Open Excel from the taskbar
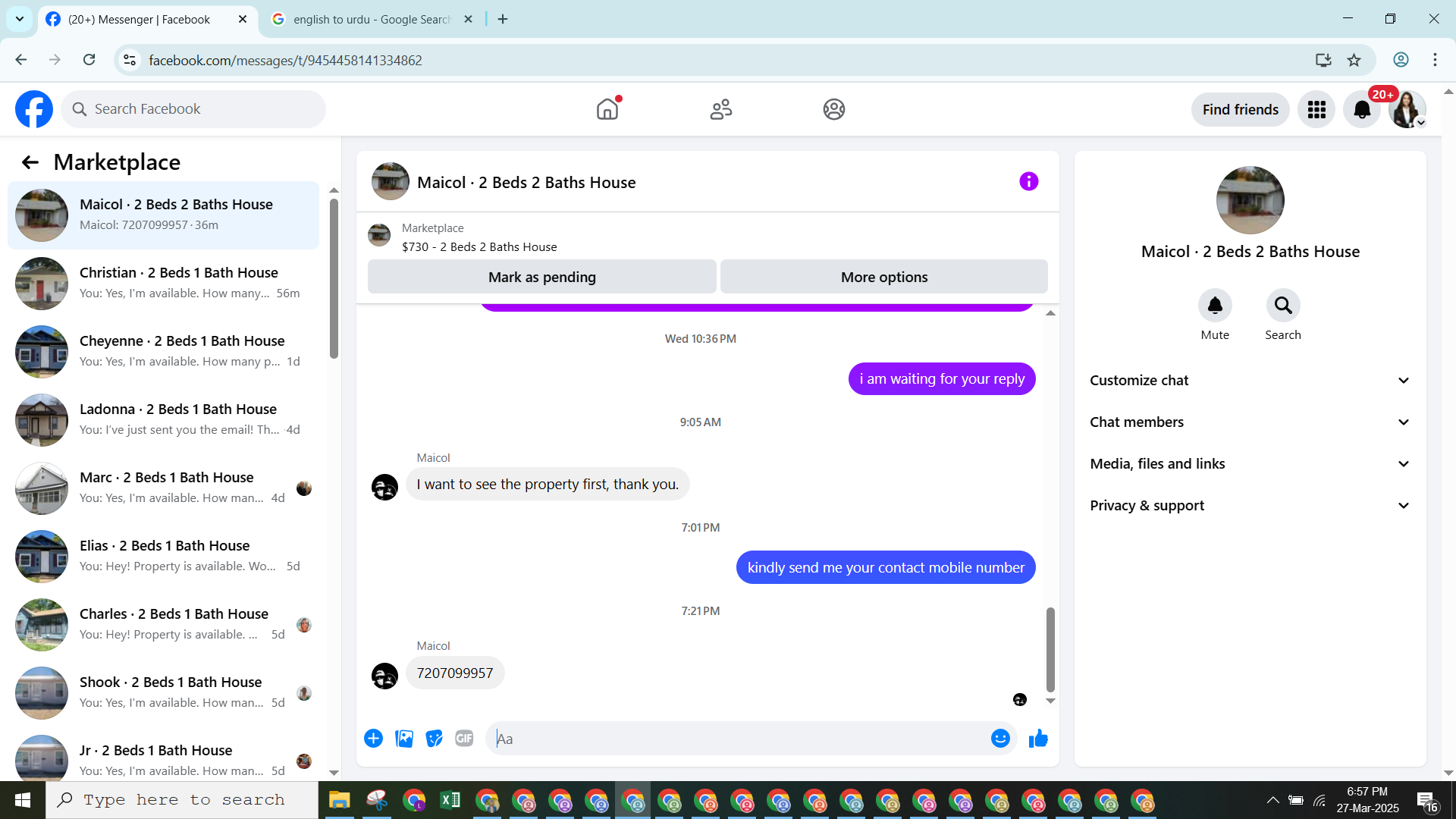The height and width of the screenshot is (819, 1456). pyautogui.click(x=450, y=800)
